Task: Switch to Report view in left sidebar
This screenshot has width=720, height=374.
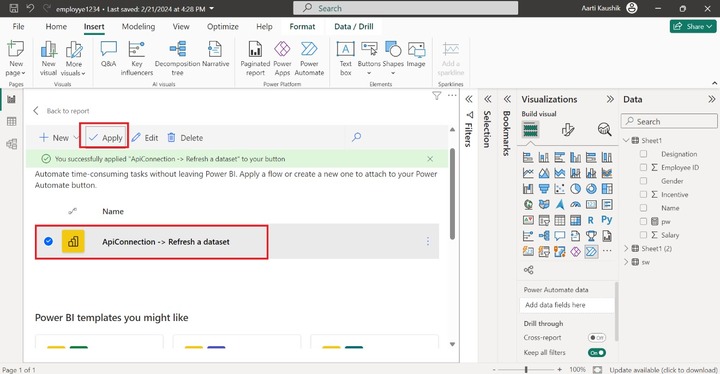Action: 11,99
